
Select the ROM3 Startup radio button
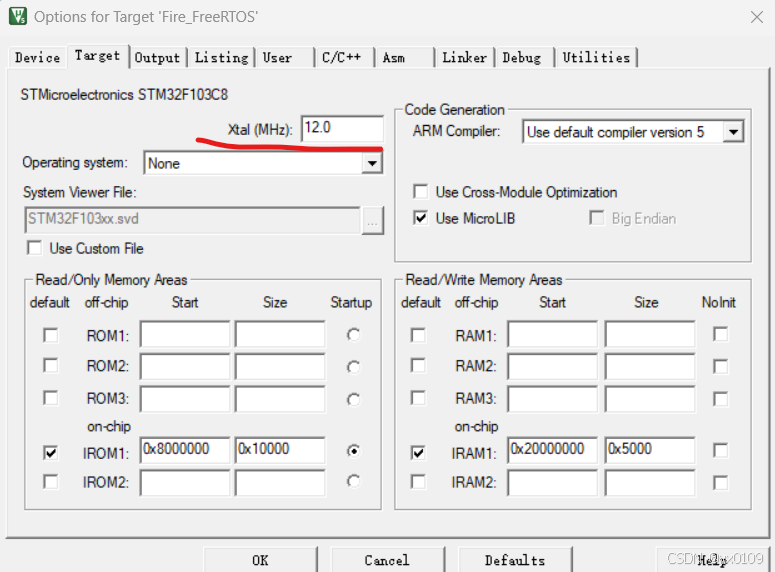(353, 399)
